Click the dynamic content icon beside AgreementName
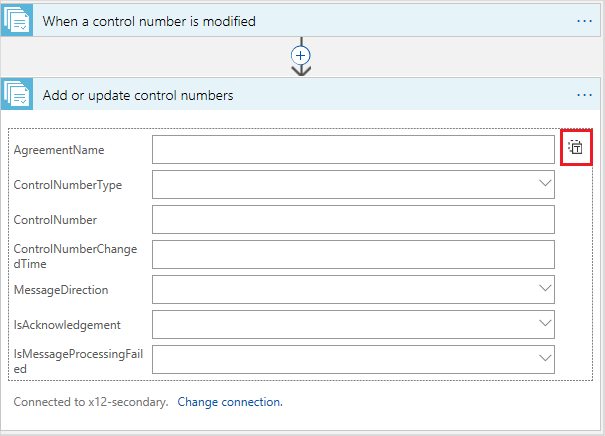 [576, 148]
